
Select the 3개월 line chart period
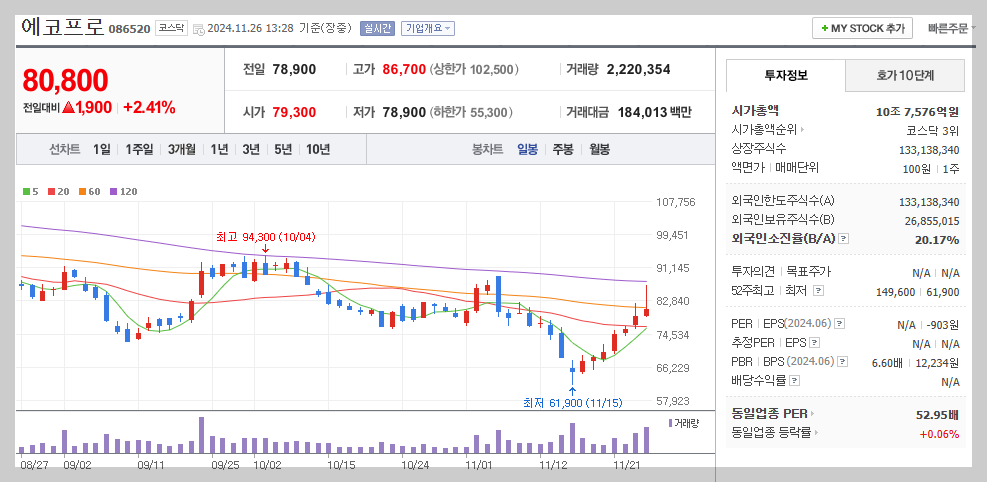click(x=181, y=150)
